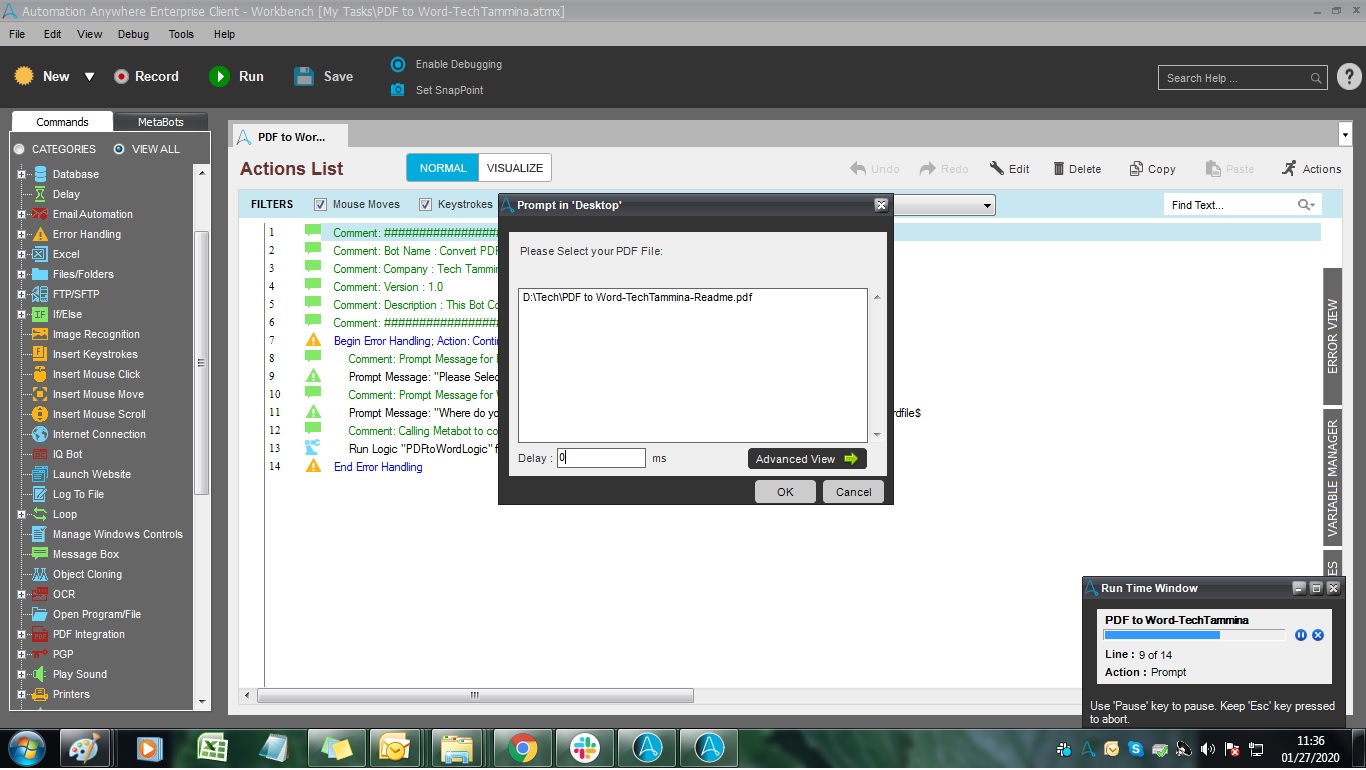Expand the FTP/SFTP tree node

(x=21, y=294)
